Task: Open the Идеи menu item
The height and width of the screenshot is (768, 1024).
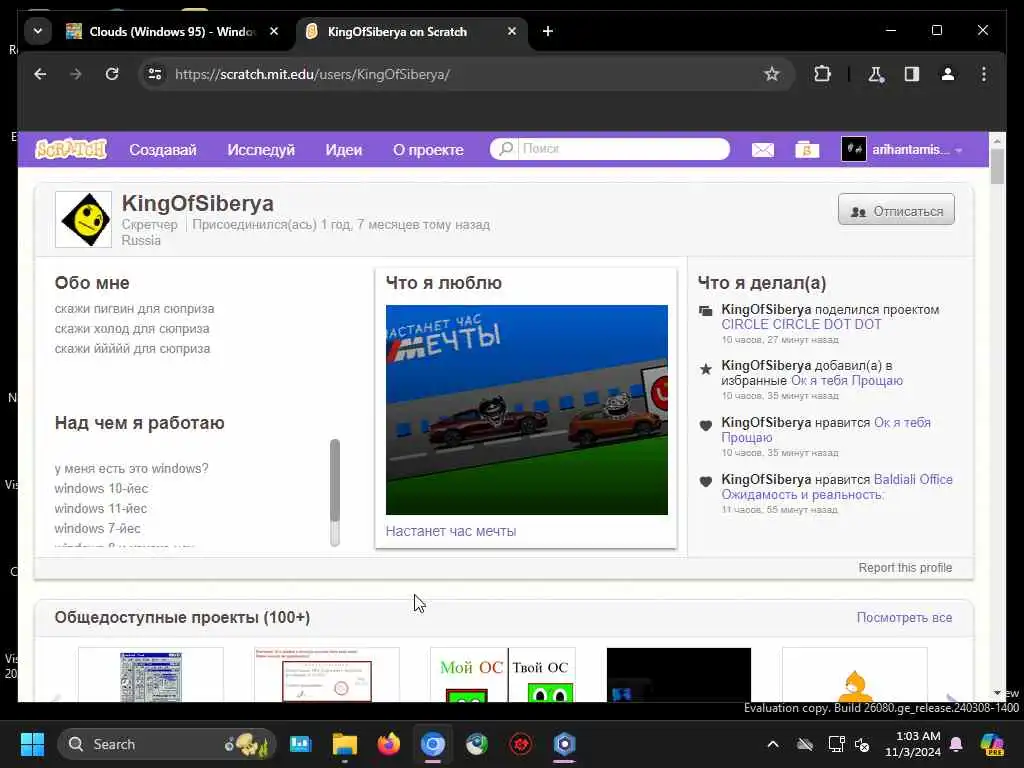Action: coord(344,150)
